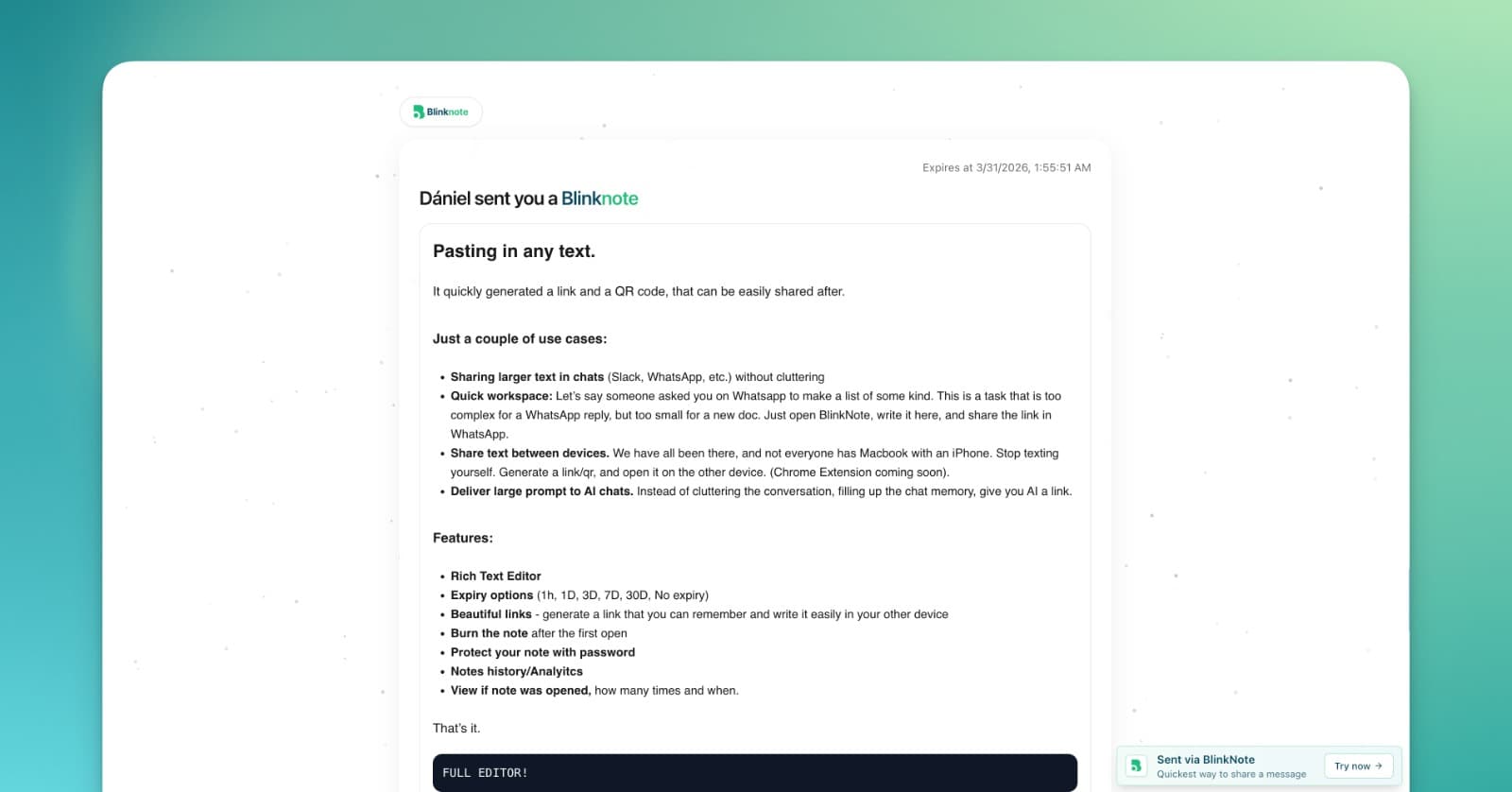Select the Protect your note with password bullet
The height and width of the screenshot is (792, 1512).
coord(542,652)
